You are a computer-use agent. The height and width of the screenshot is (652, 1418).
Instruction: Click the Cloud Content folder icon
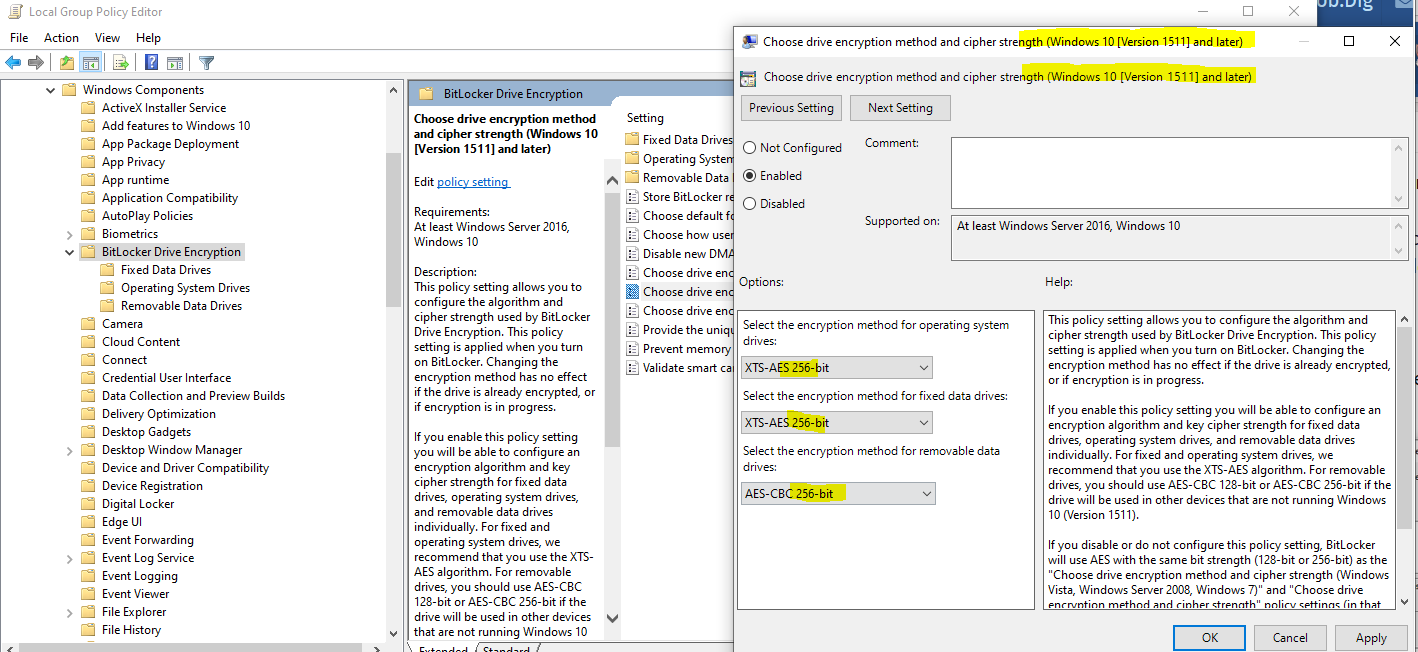point(88,342)
